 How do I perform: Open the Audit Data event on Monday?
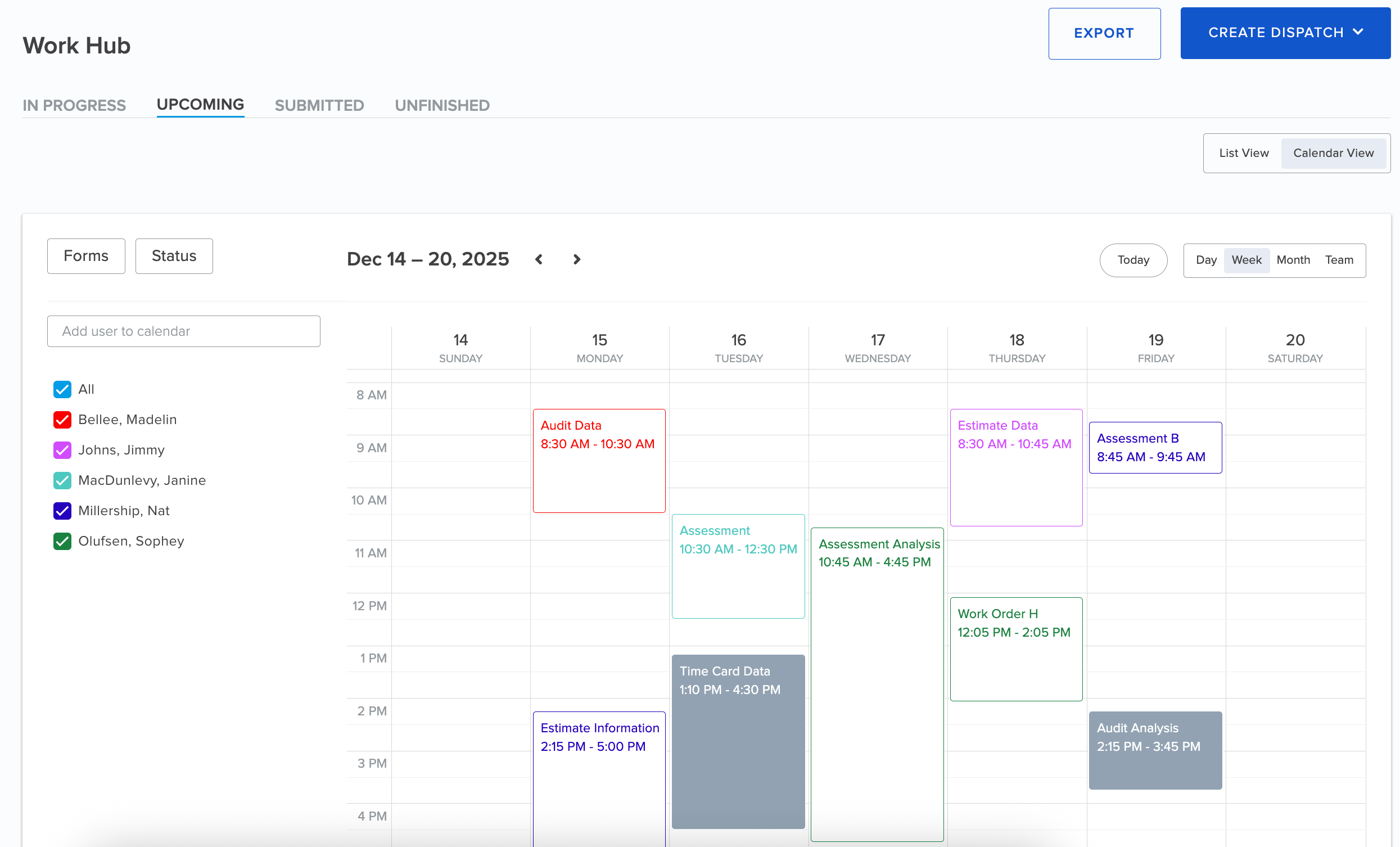click(599, 461)
